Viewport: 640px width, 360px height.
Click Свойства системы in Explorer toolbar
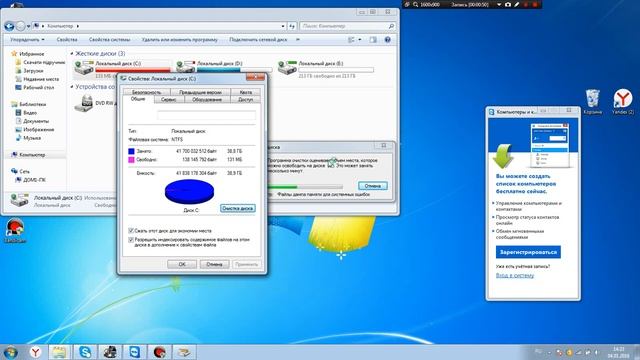[x=109, y=40]
